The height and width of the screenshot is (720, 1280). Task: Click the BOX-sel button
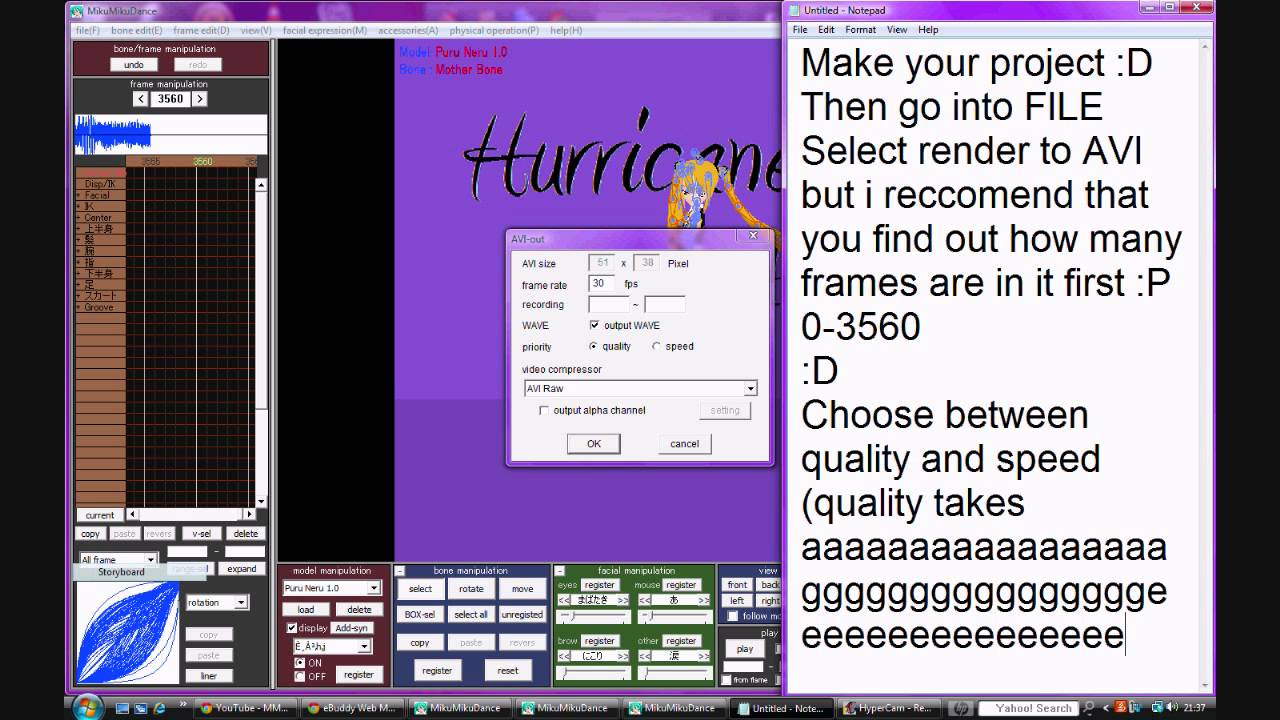pyautogui.click(x=420, y=614)
